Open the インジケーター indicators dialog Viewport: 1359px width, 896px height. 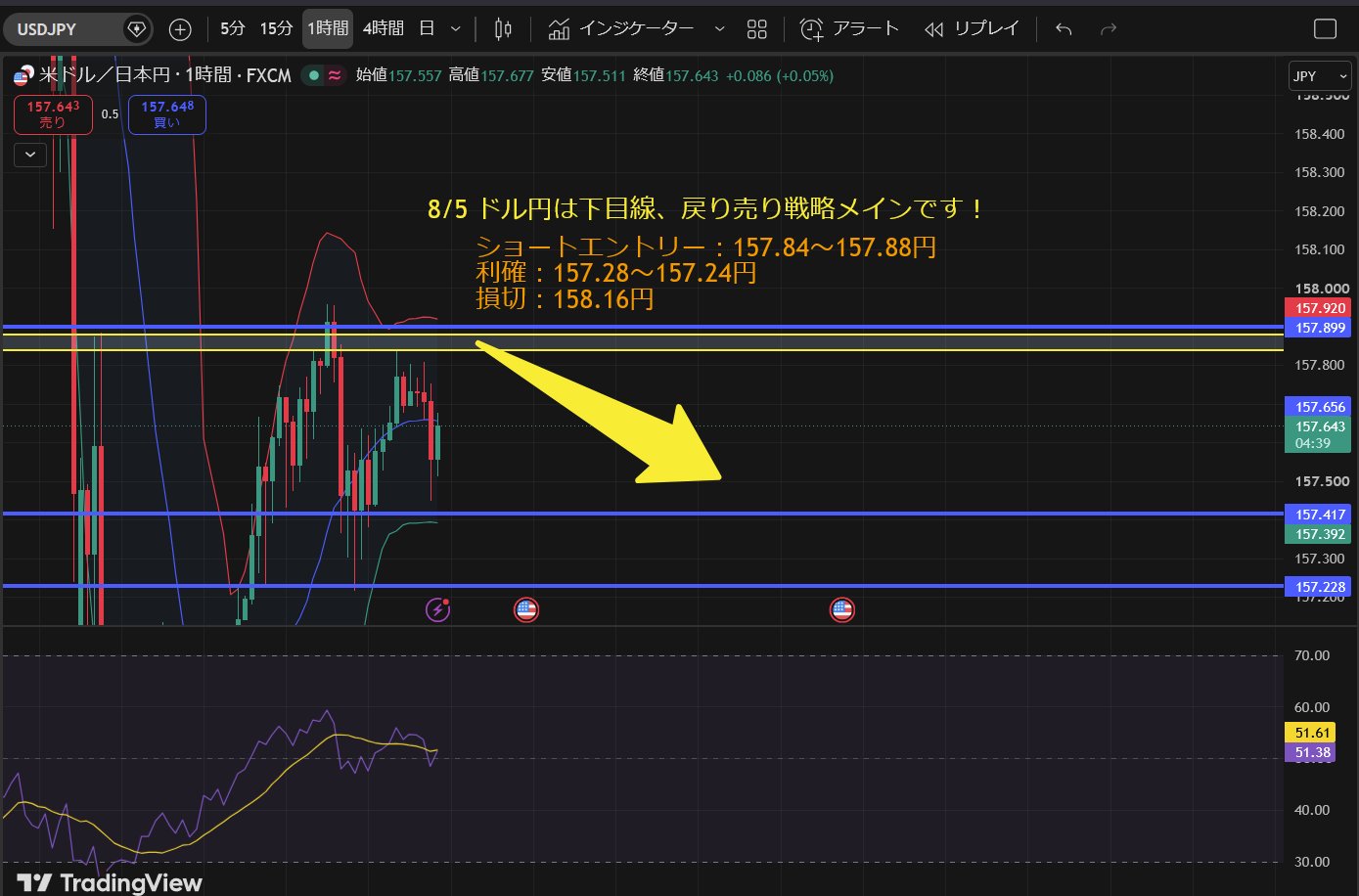(621, 29)
